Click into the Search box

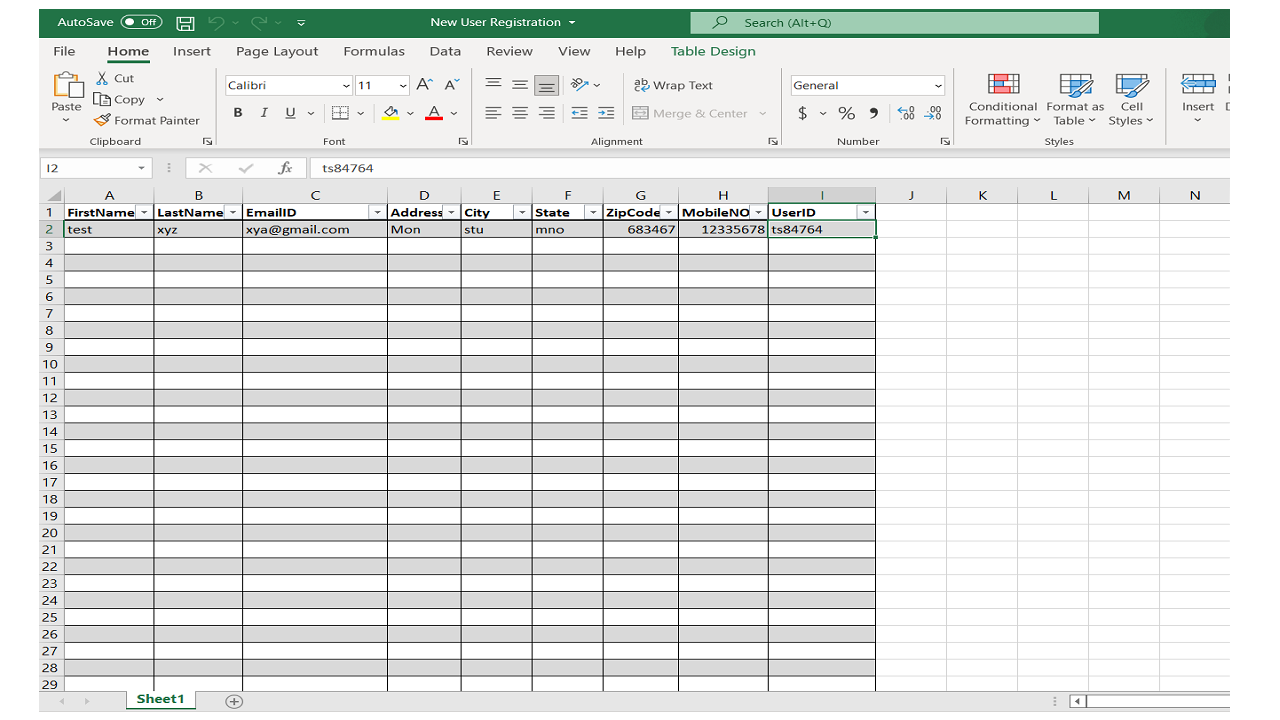pos(894,22)
